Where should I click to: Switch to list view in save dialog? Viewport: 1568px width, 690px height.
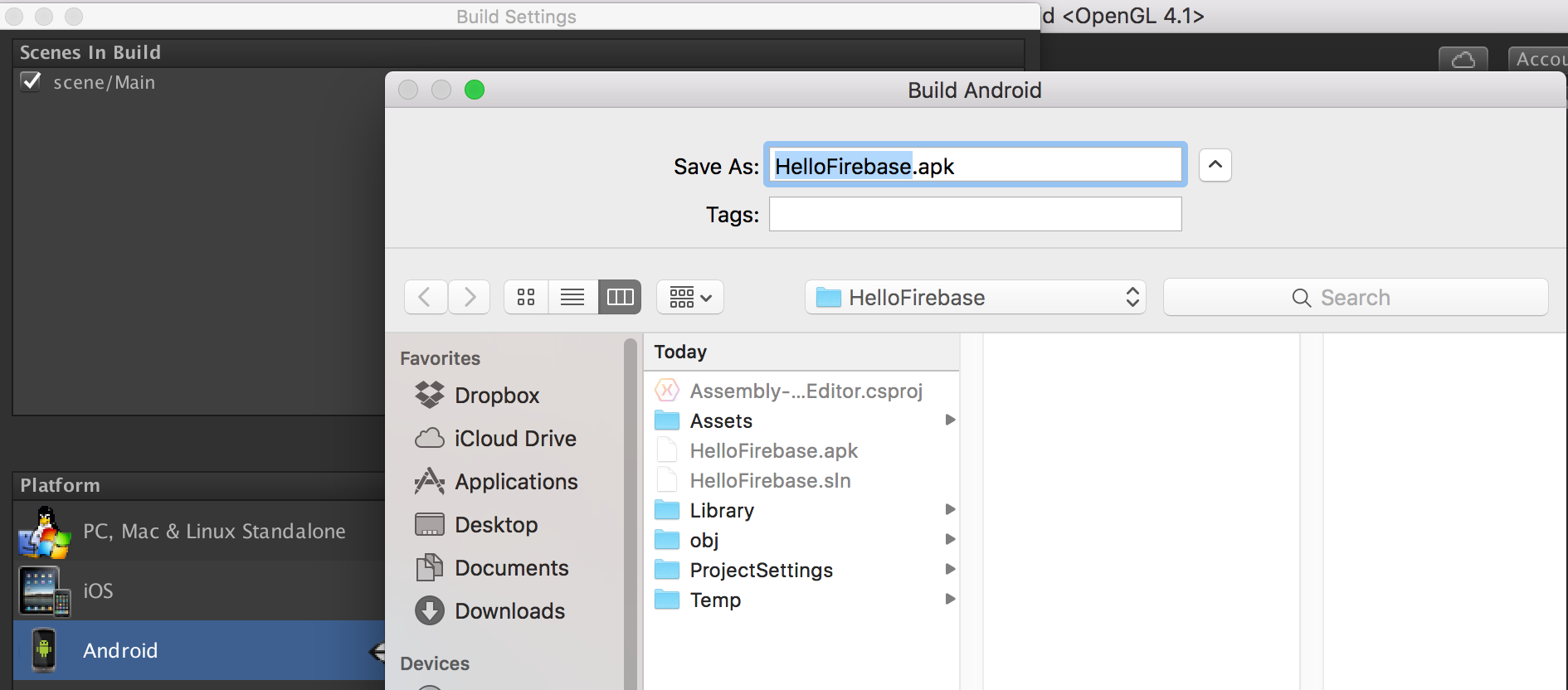(x=572, y=297)
